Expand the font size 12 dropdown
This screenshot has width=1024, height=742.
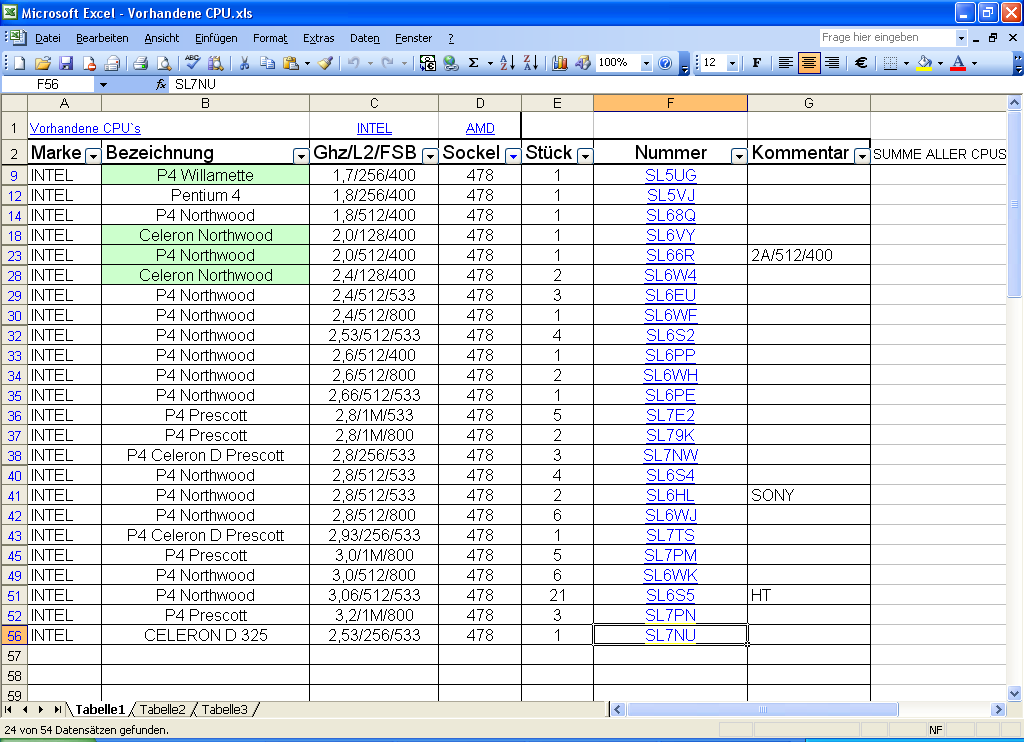(732, 63)
